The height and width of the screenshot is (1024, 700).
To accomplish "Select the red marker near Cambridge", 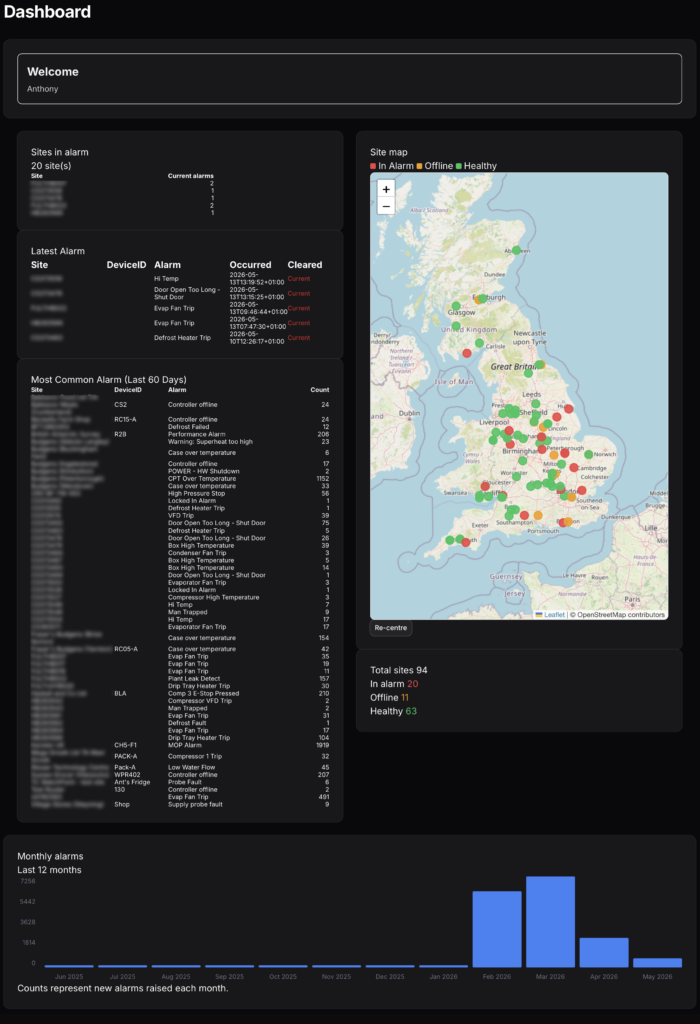I will (x=573, y=468).
